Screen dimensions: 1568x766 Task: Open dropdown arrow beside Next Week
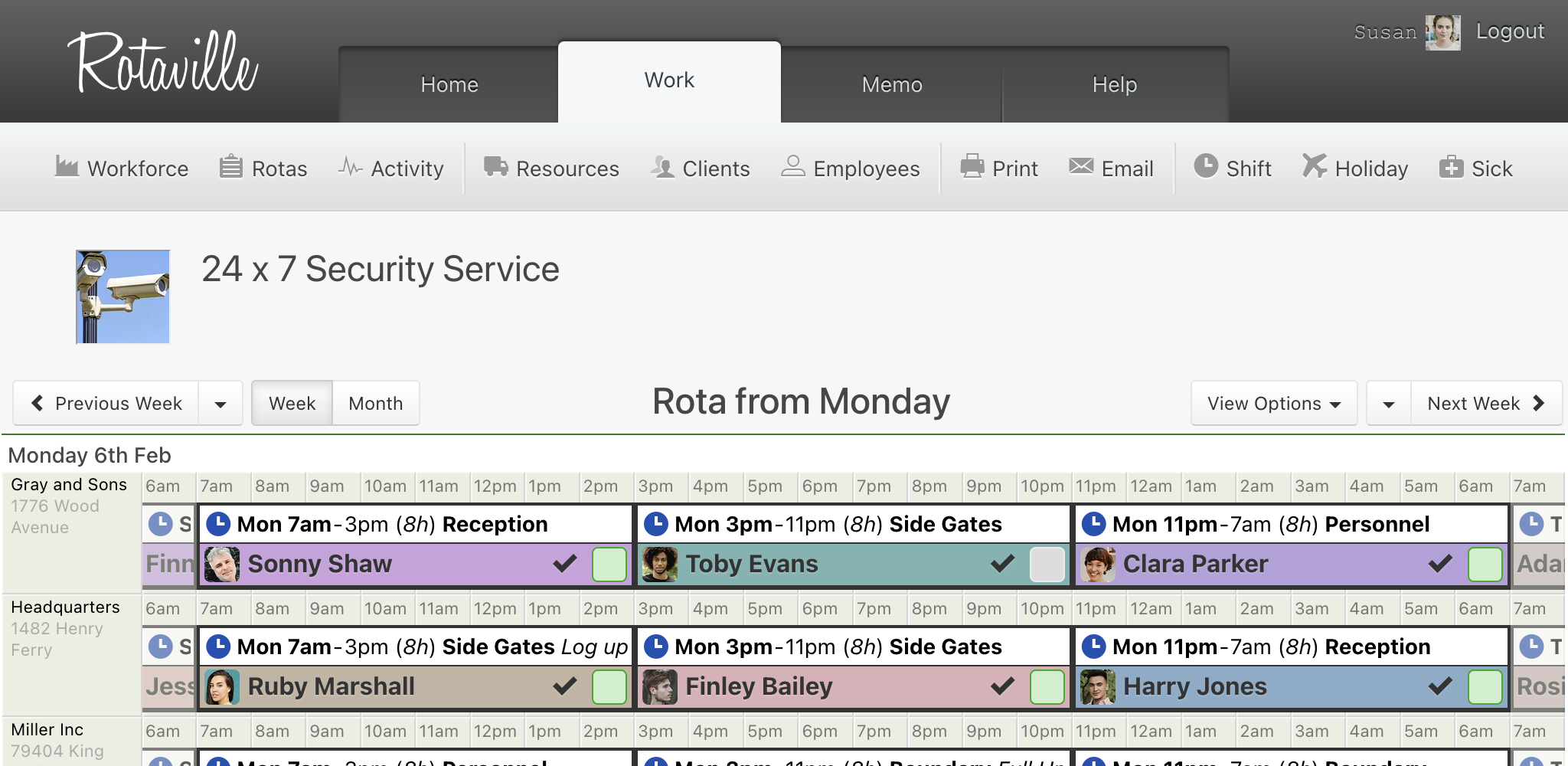tap(1389, 404)
